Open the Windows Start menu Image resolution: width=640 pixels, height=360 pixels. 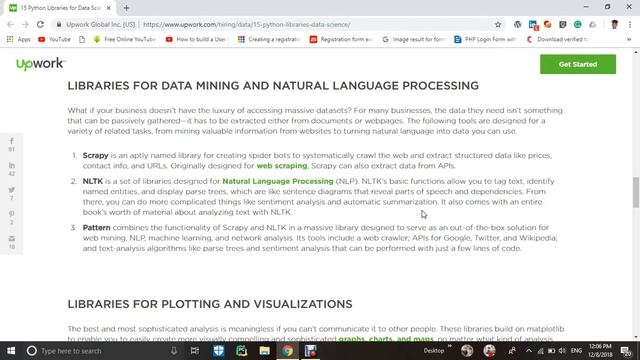[11, 351]
